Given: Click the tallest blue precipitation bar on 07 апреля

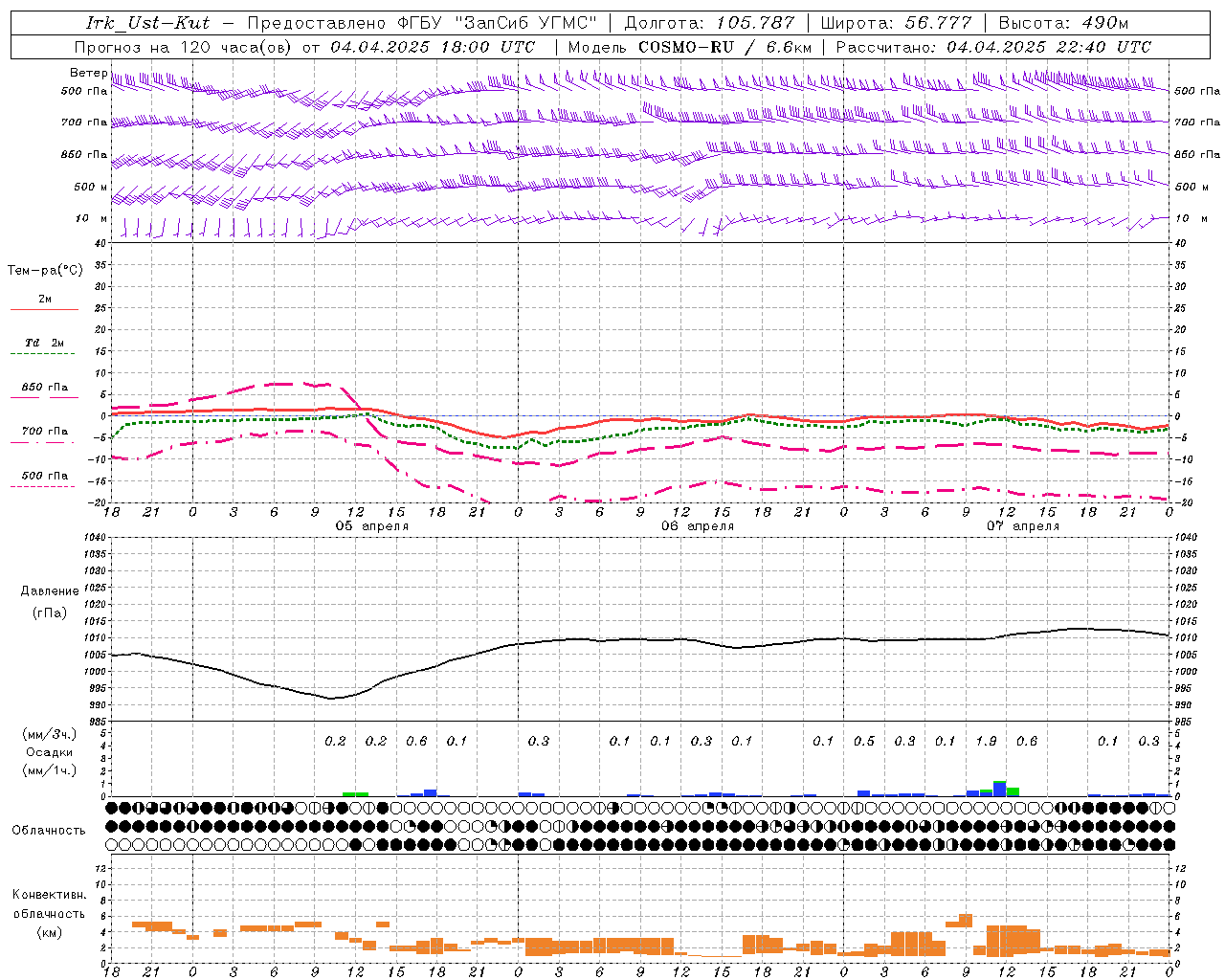Looking at the screenshot, I should (999, 789).
